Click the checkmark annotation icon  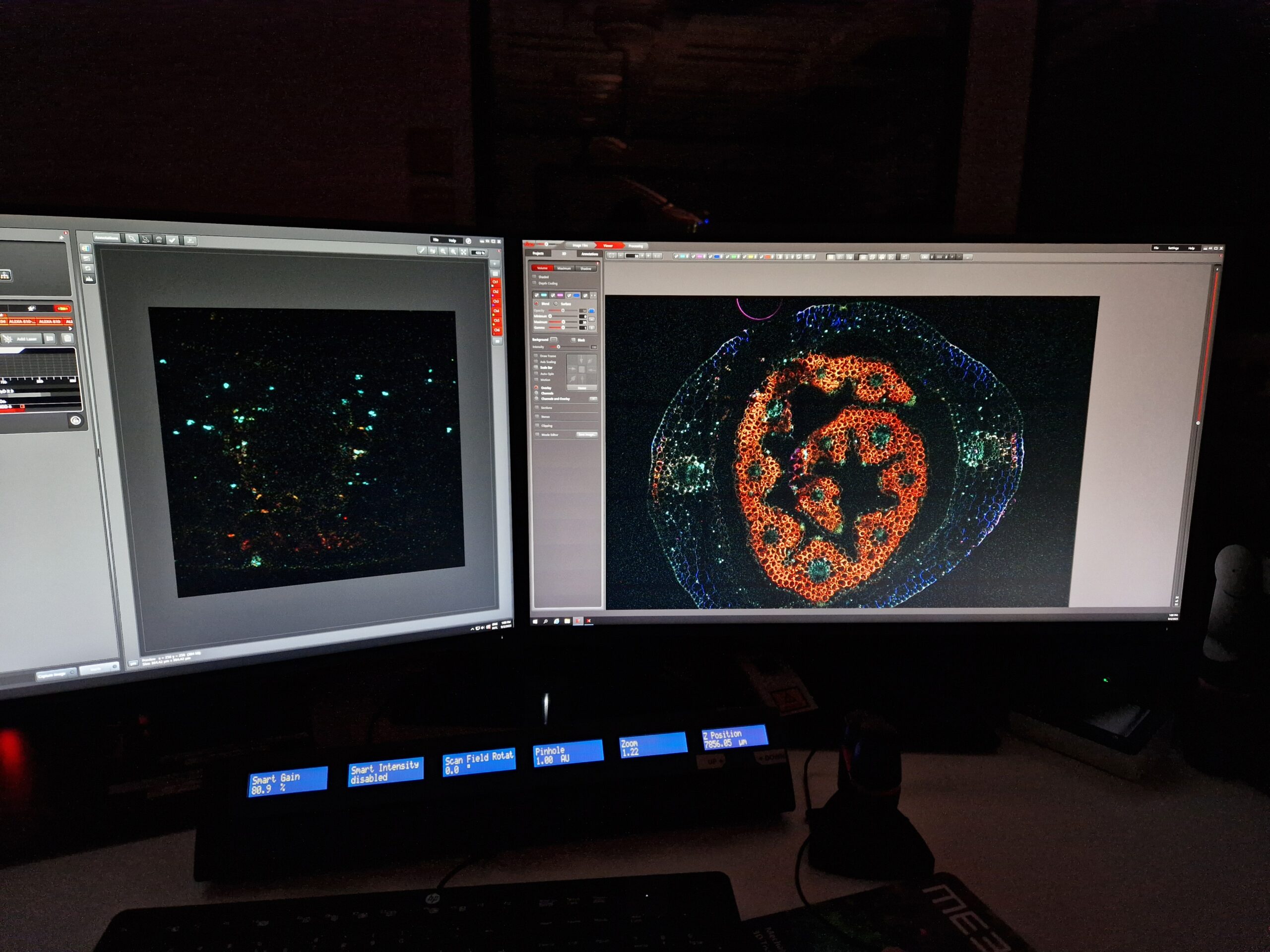coord(173,240)
